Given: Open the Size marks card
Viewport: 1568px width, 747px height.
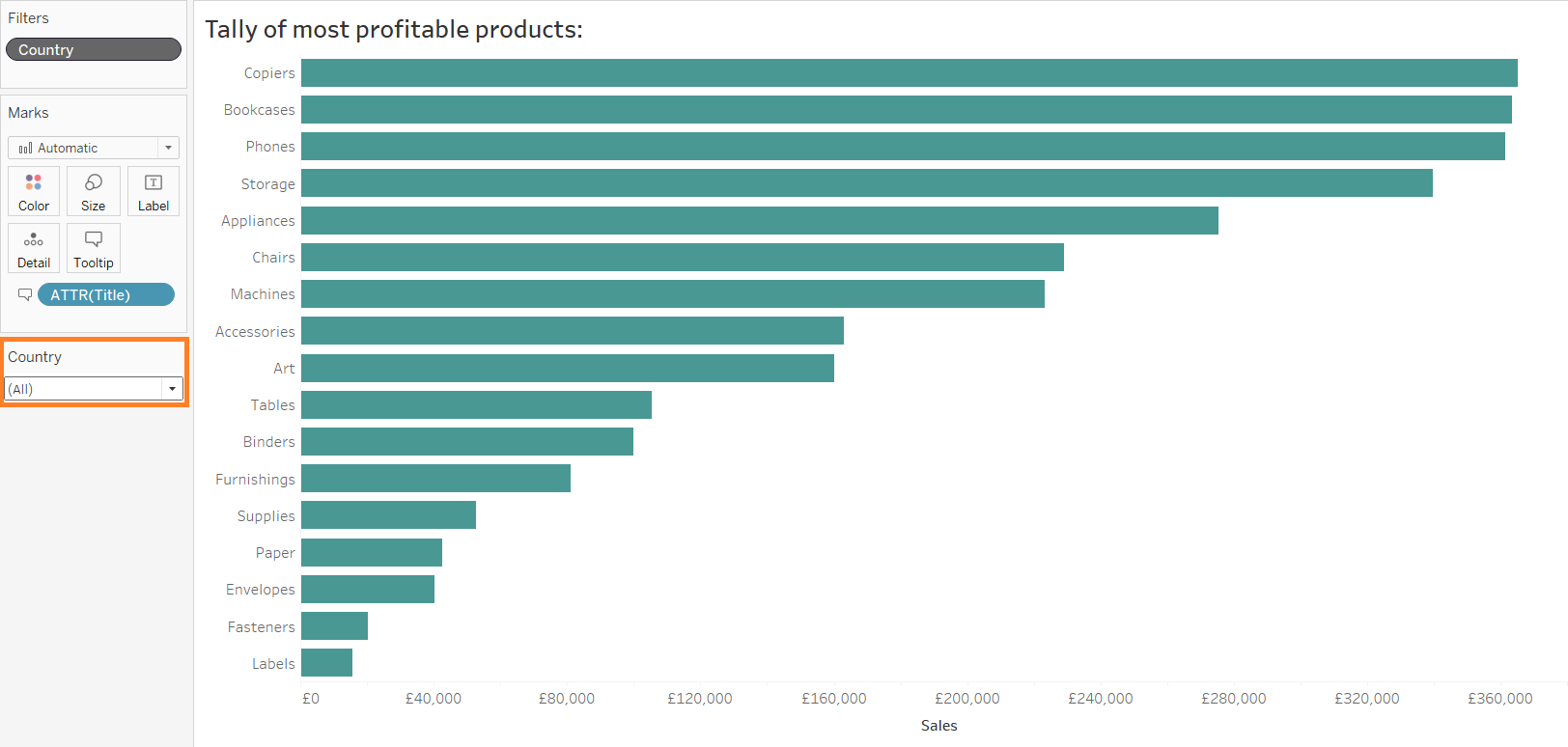Looking at the screenshot, I should point(94,190).
